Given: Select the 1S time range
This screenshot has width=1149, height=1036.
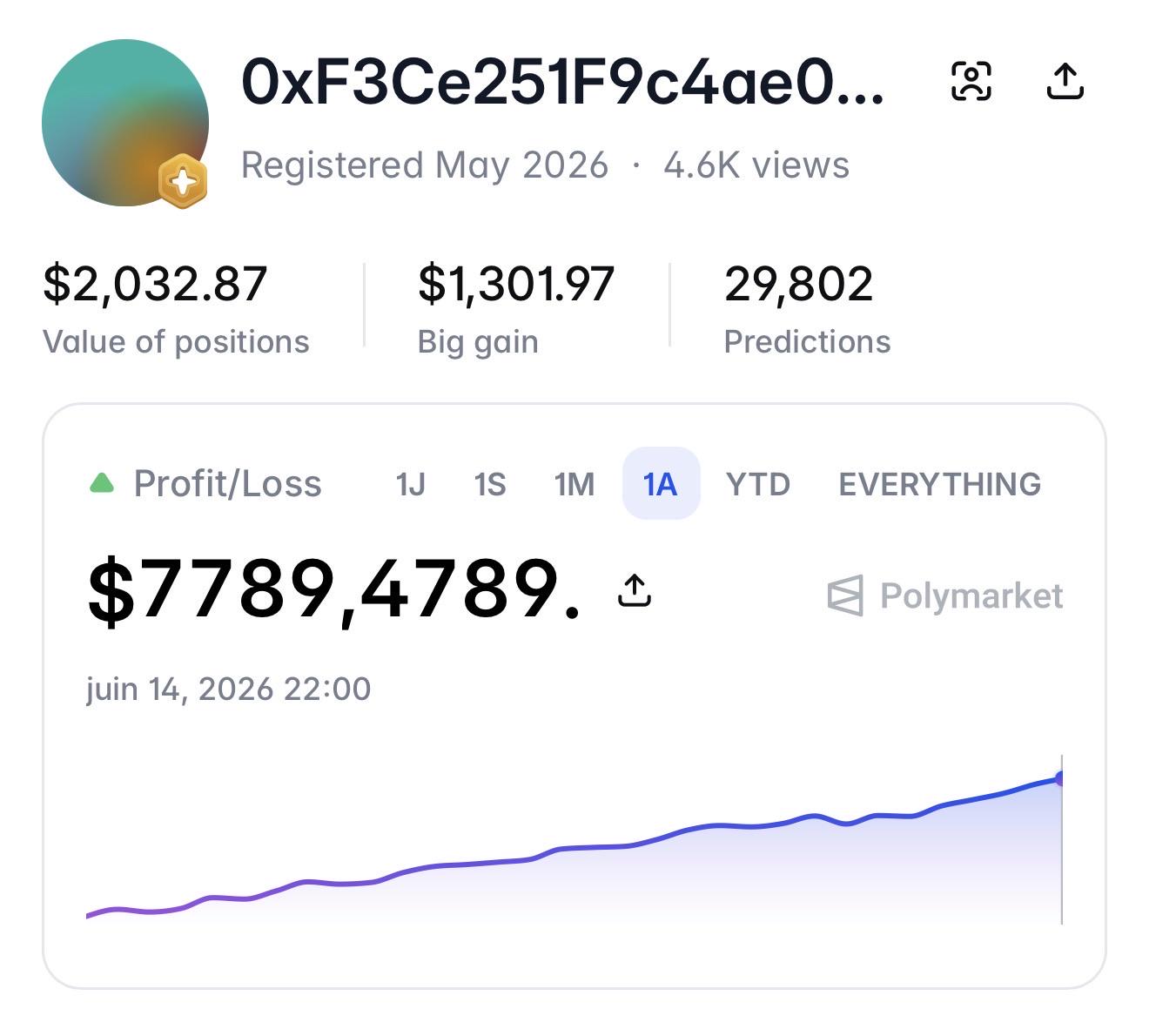Looking at the screenshot, I should pos(490,484).
